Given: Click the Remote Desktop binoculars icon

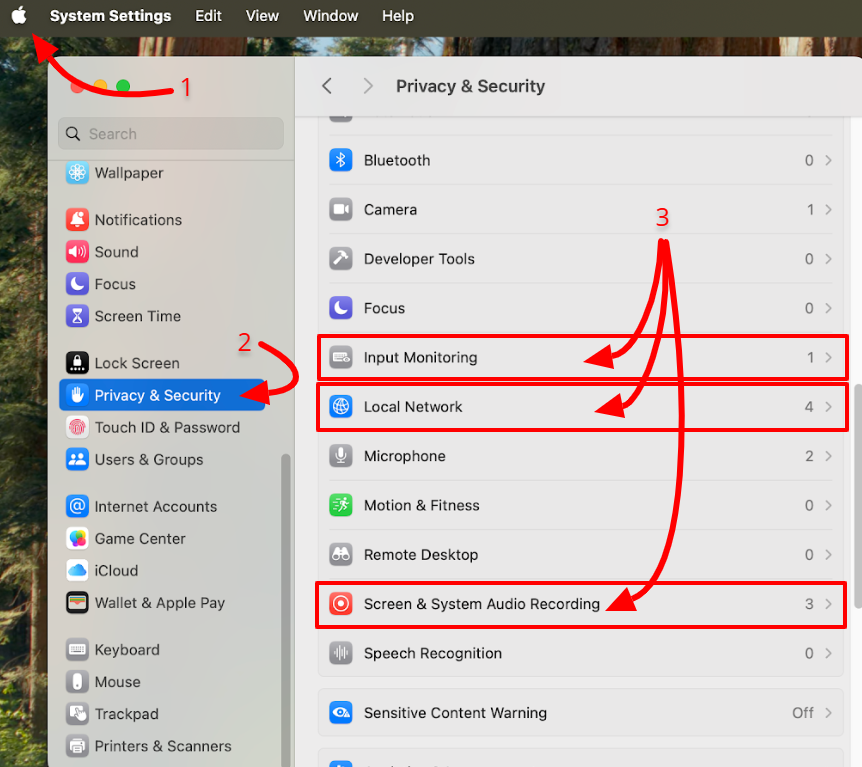Looking at the screenshot, I should point(341,554).
